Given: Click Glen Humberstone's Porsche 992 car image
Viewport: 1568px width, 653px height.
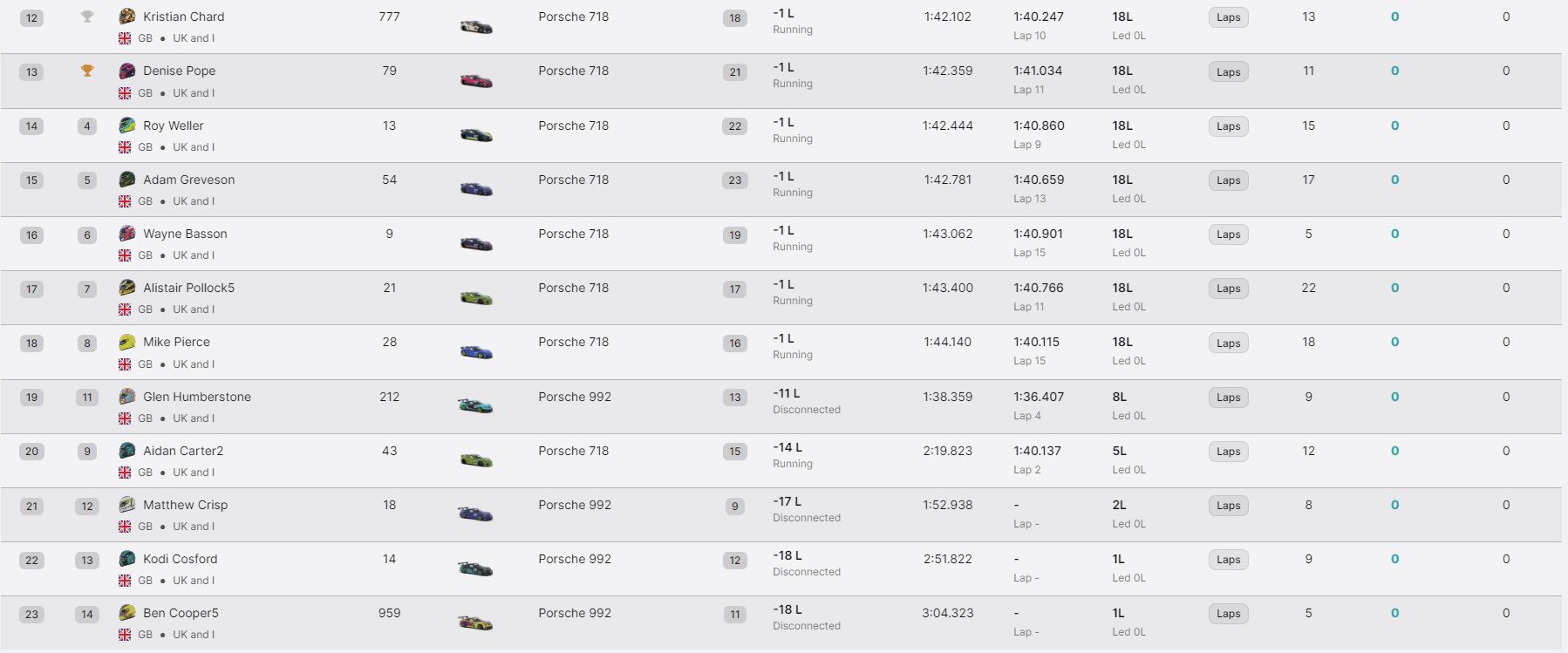Looking at the screenshot, I should [x=476, y=405].
